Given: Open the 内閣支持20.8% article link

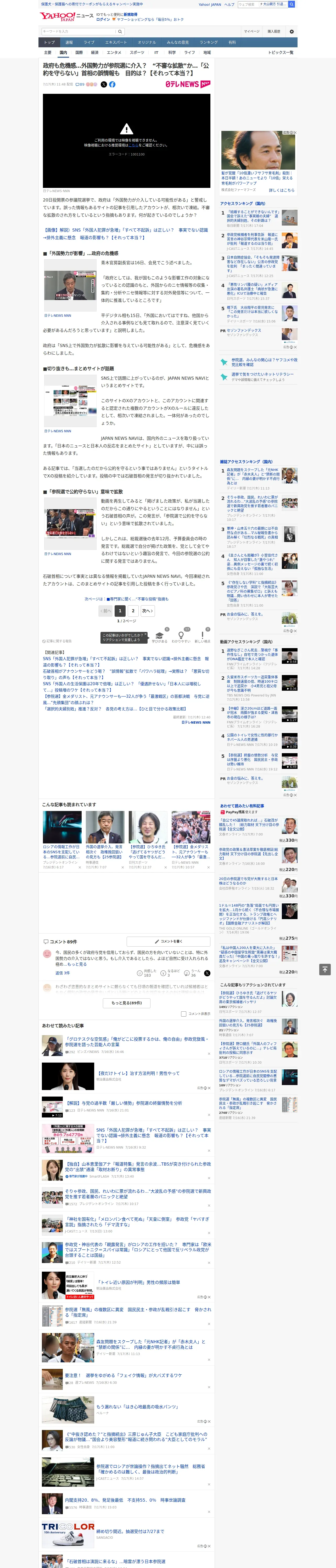Looking at the screenshot, I should 125,1500.
